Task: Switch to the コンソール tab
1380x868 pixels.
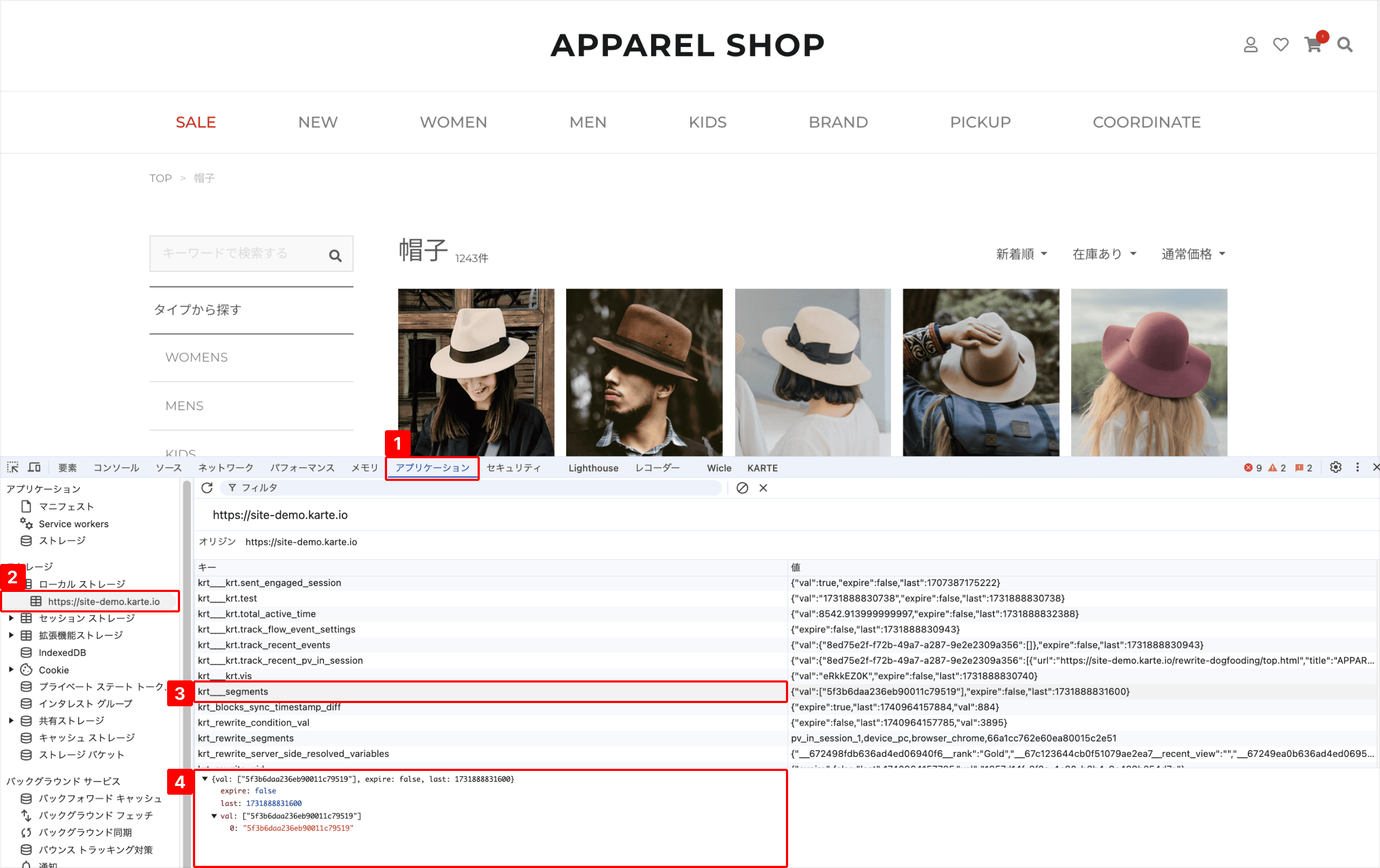Action: coord(116,468)
